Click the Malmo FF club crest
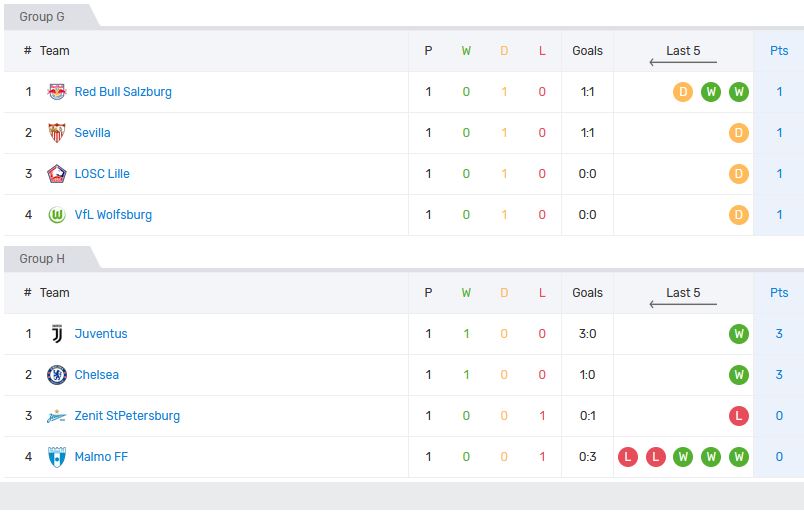This screenshot has height=524, width=804. [x=57, y=457]
